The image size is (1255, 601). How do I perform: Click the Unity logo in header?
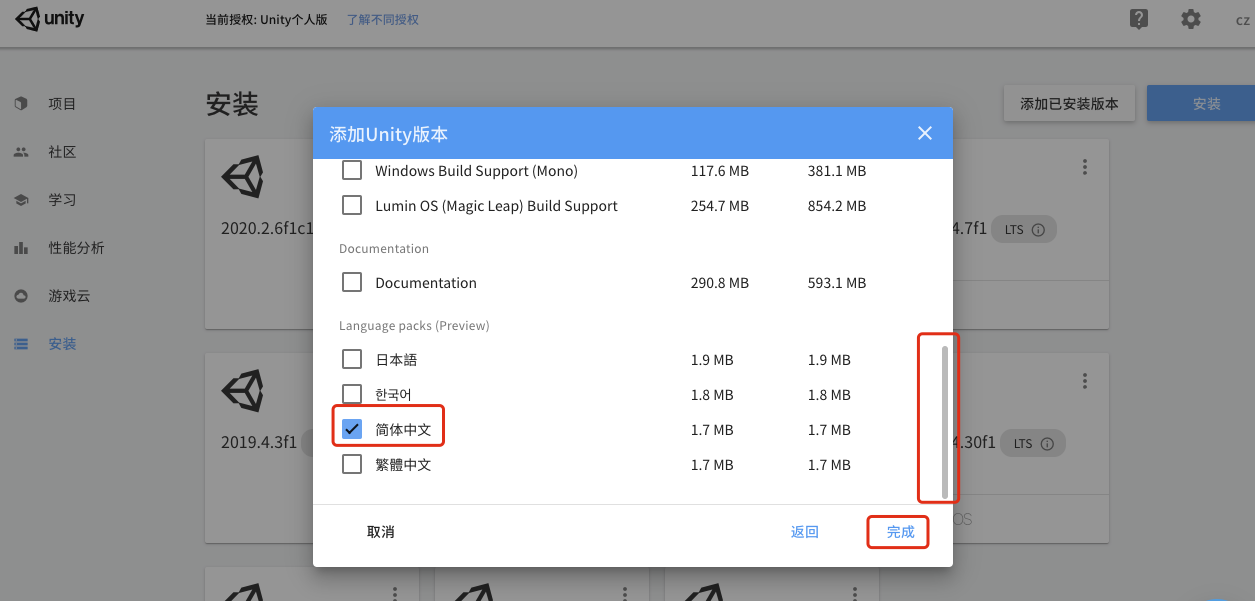pos(50,19)
